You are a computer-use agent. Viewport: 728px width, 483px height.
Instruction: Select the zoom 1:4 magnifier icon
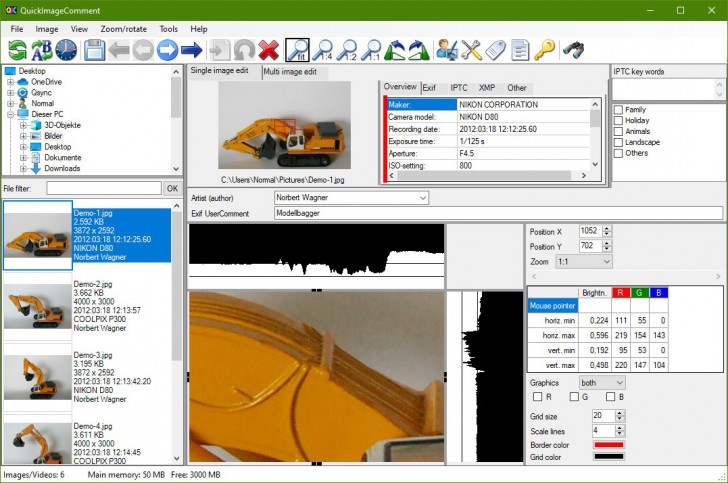(322, 50)
